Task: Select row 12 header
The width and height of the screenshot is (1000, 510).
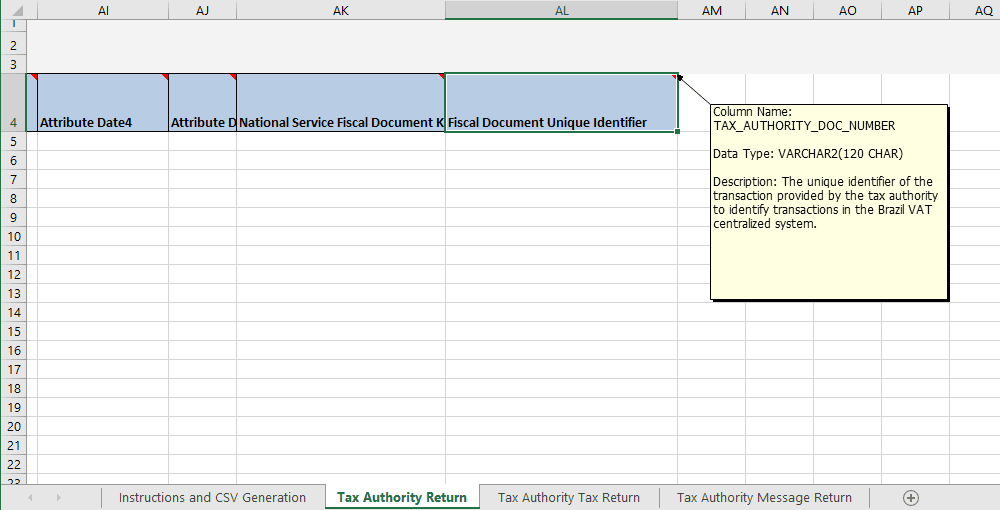Action: [13, 275]
